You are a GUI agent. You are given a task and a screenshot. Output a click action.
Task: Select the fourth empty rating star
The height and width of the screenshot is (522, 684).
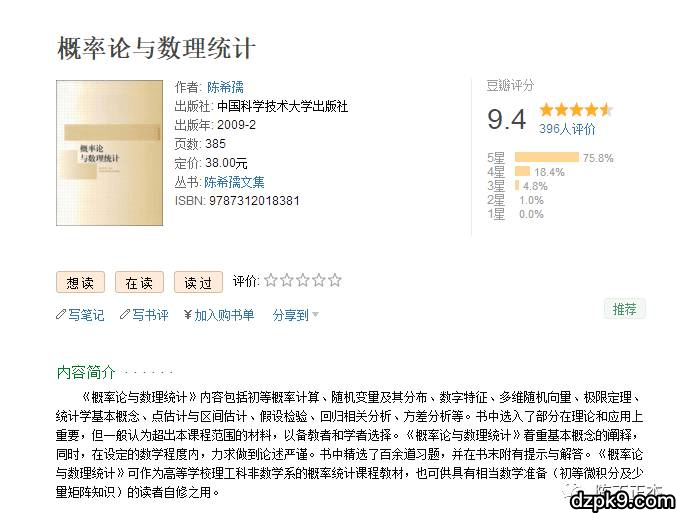point(319,280)
